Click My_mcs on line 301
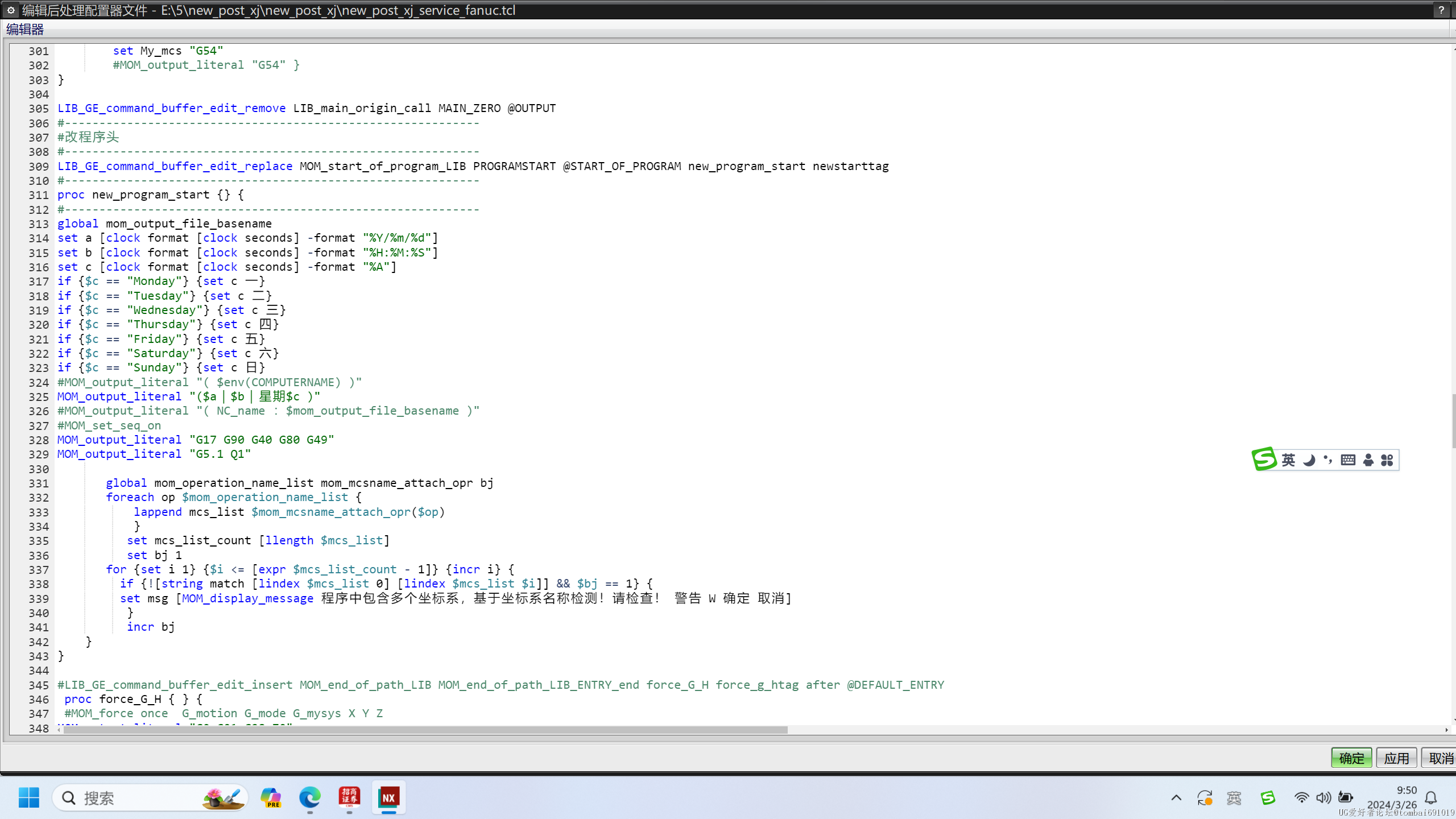 point(161,51)
